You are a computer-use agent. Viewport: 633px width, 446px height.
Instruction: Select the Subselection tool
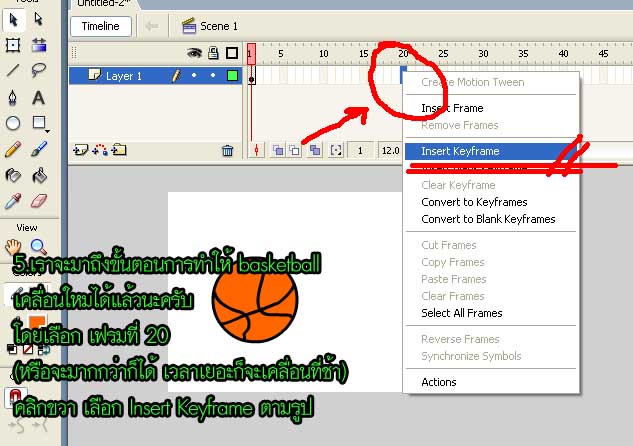point(39,19)
